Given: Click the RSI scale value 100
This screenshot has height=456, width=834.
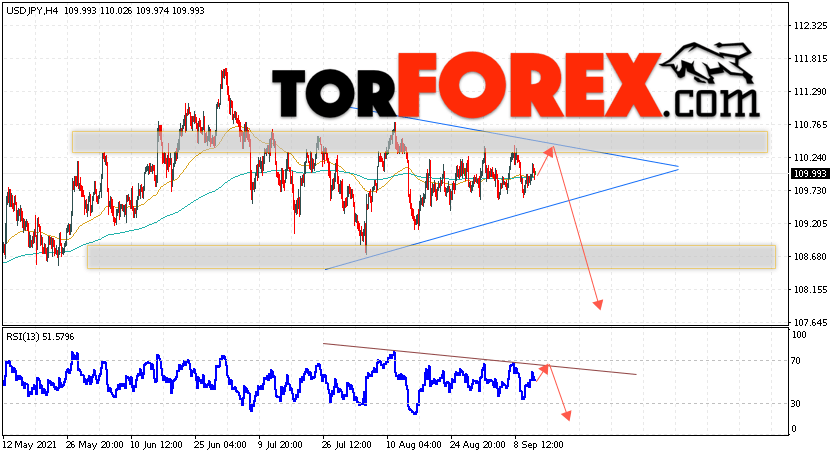Looking at the screenshot, I should 799,335.
